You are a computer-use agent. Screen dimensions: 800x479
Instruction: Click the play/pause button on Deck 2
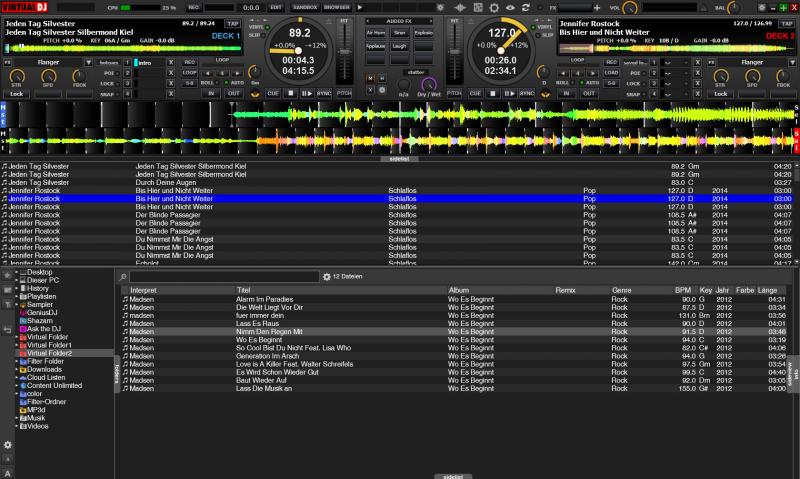click(x=507, y=92)
